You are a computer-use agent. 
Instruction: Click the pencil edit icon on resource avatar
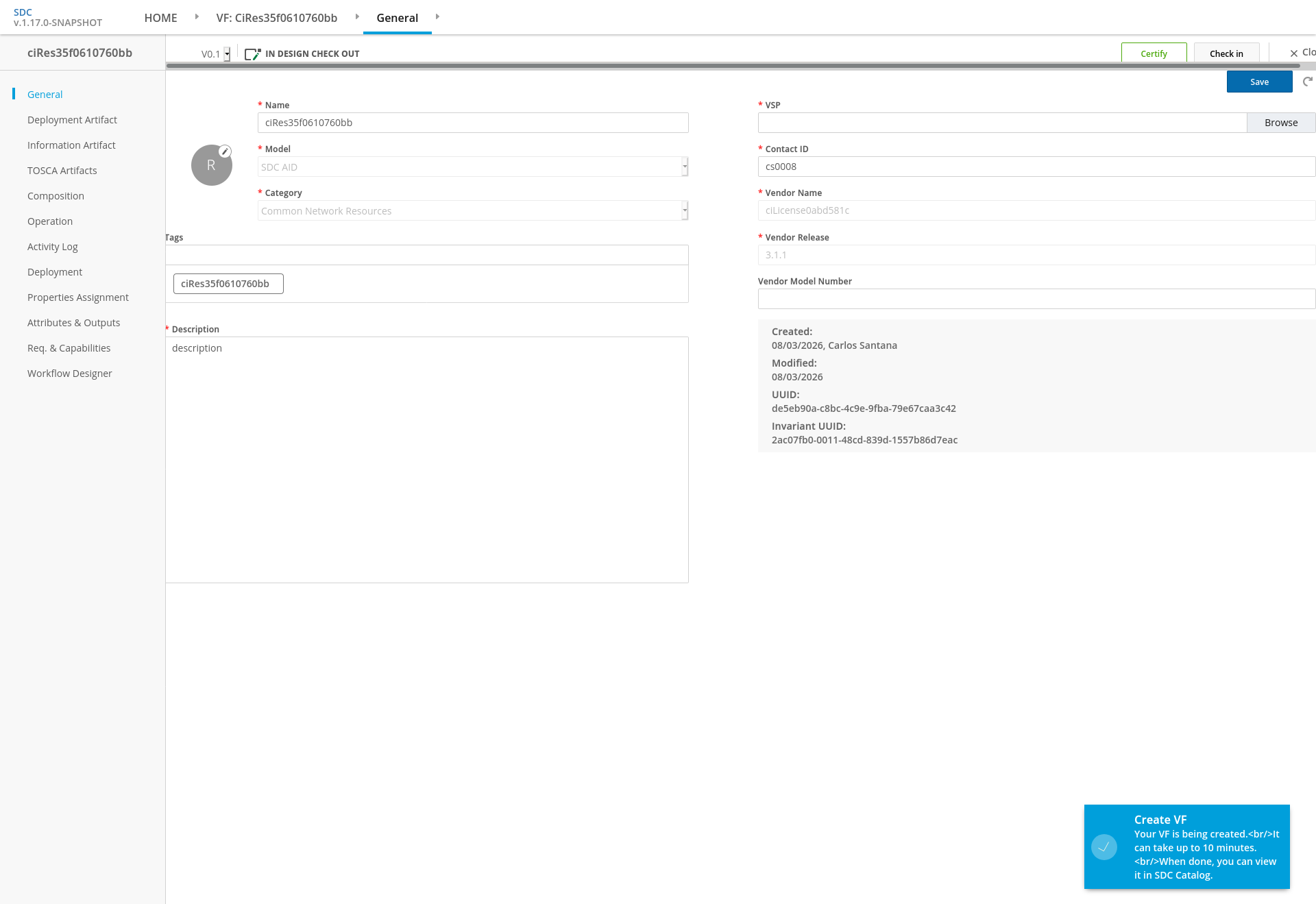(225, 151)
